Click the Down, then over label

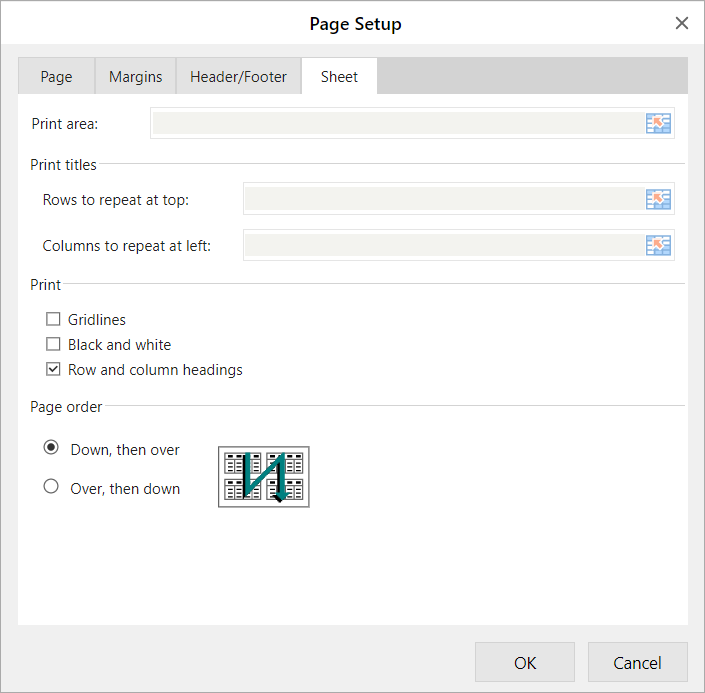(x=125, y=450)
